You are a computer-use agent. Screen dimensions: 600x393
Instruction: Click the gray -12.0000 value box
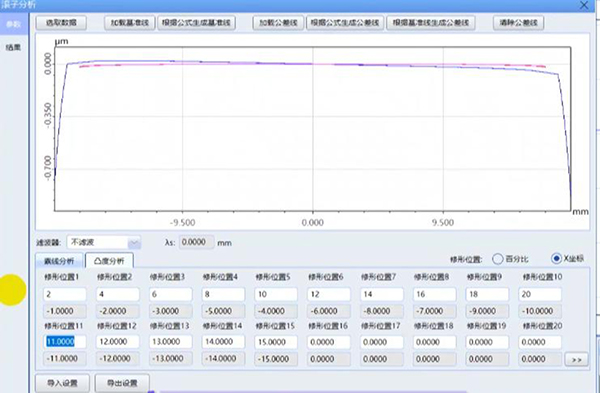pos(117,359)
